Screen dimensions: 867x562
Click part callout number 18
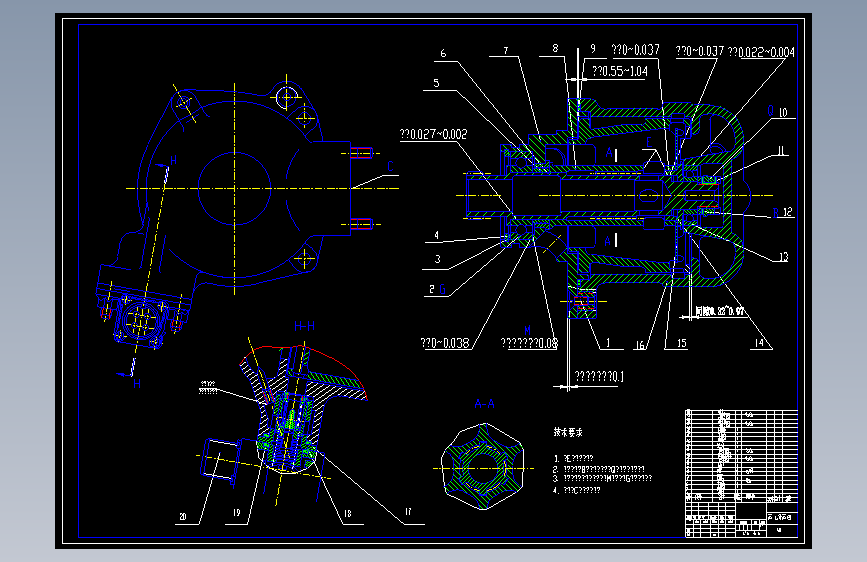[x=347, y=513]
